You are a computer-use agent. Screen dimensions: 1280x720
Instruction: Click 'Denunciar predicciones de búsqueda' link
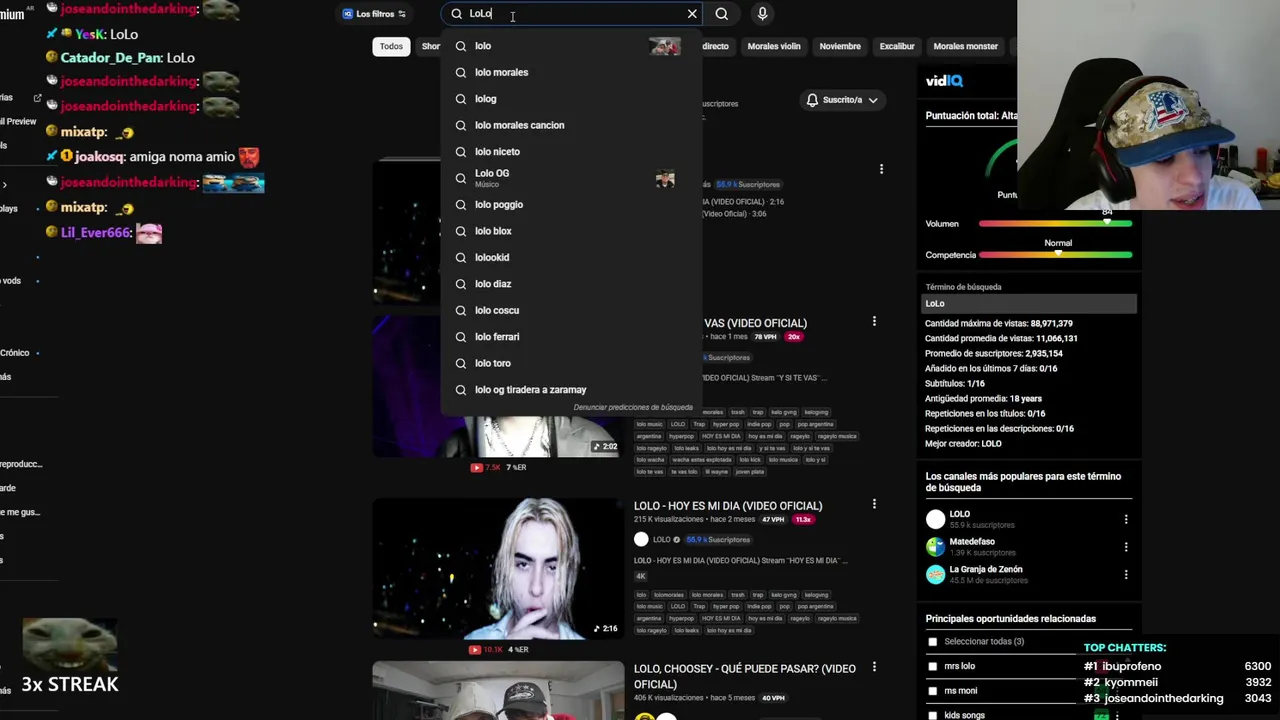coord(633,407)
